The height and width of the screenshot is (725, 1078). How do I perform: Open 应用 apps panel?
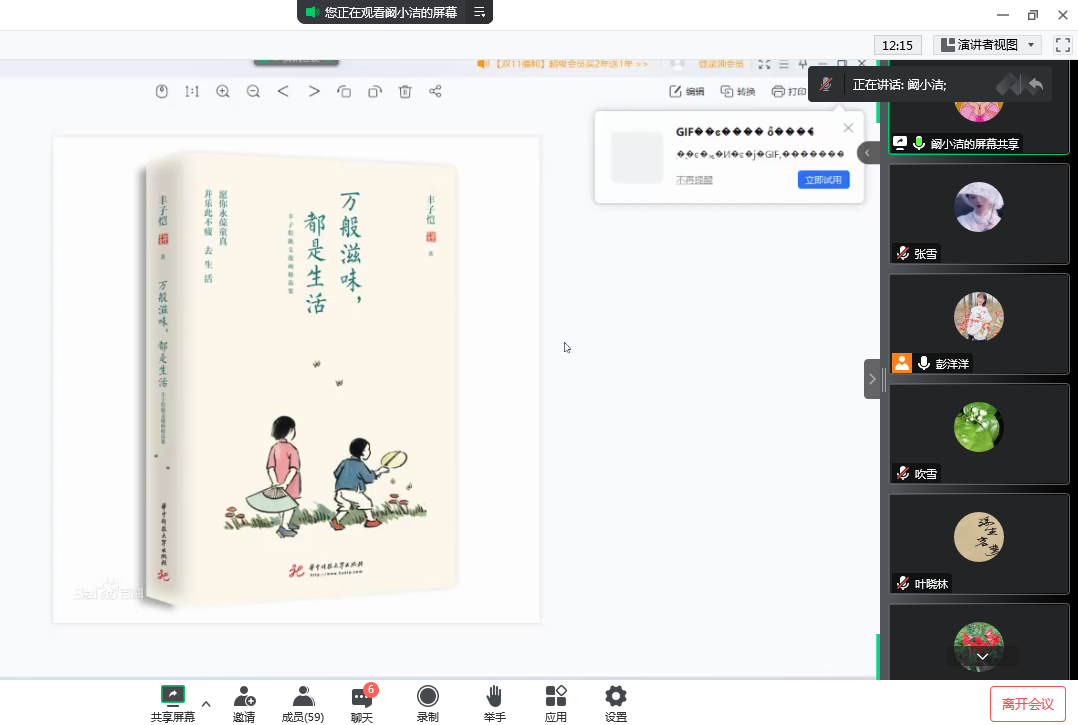tap(556, 704)
